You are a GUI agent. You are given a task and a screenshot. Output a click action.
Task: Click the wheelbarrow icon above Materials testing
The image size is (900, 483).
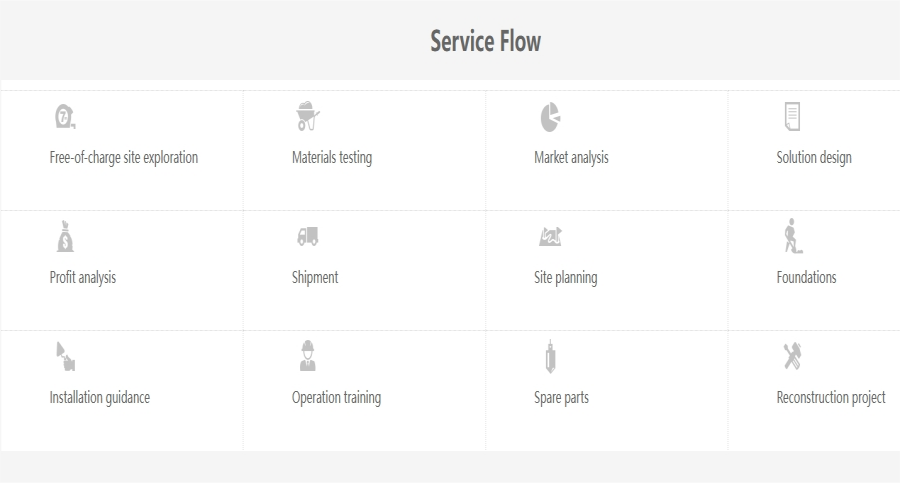pyautogui.click(x=307, y=116)
